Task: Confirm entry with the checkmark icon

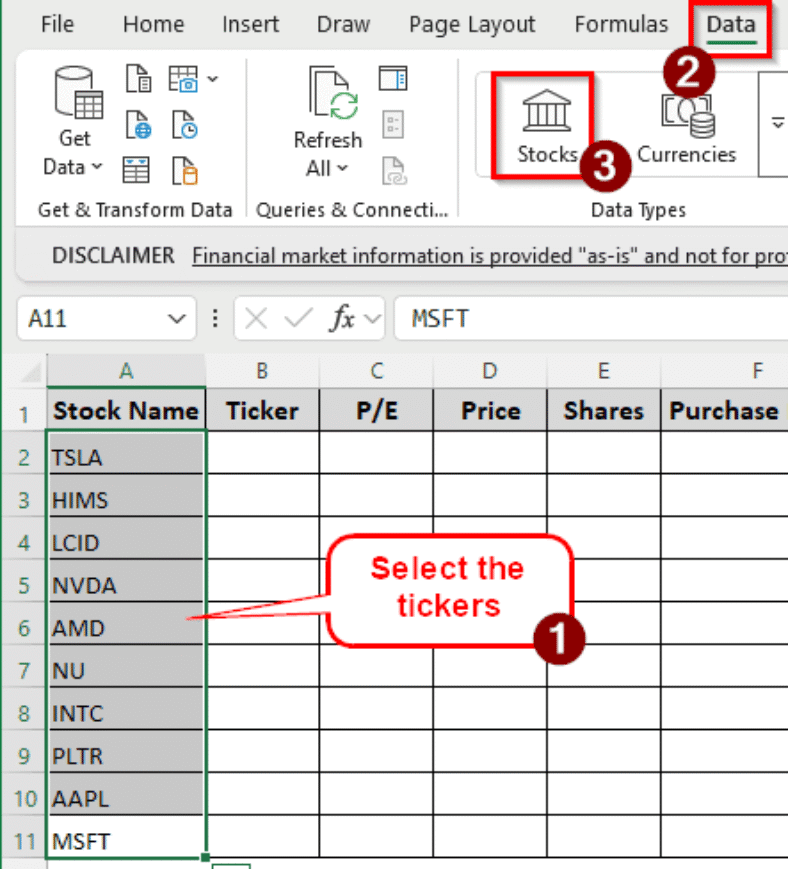Action: pyautogui.click(x=298, y=319)
